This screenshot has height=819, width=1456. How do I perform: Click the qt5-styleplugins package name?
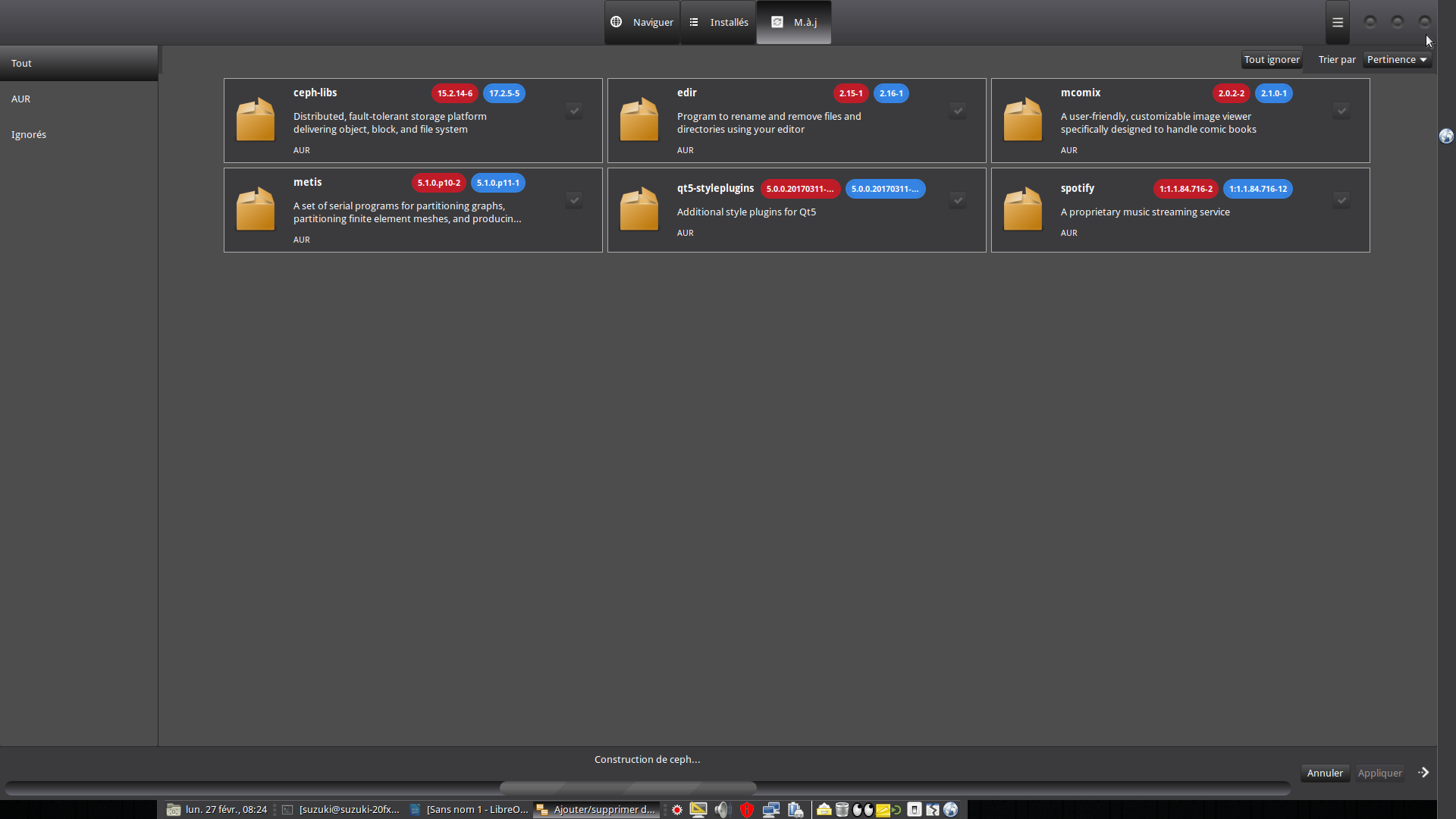pyautogui.click(x=715, y=188)
